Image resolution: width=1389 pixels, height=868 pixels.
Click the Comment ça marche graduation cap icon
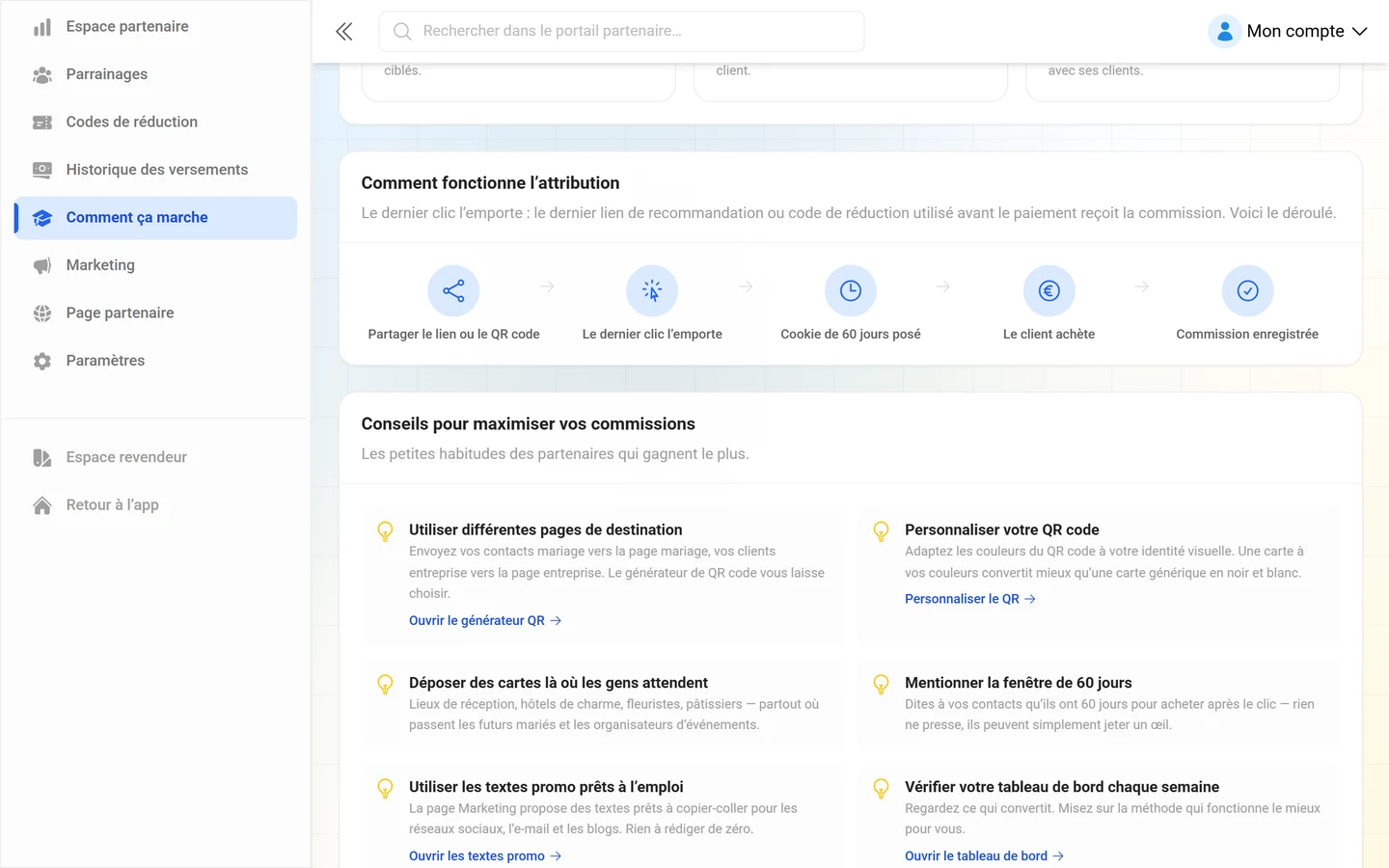pos(42,218)
